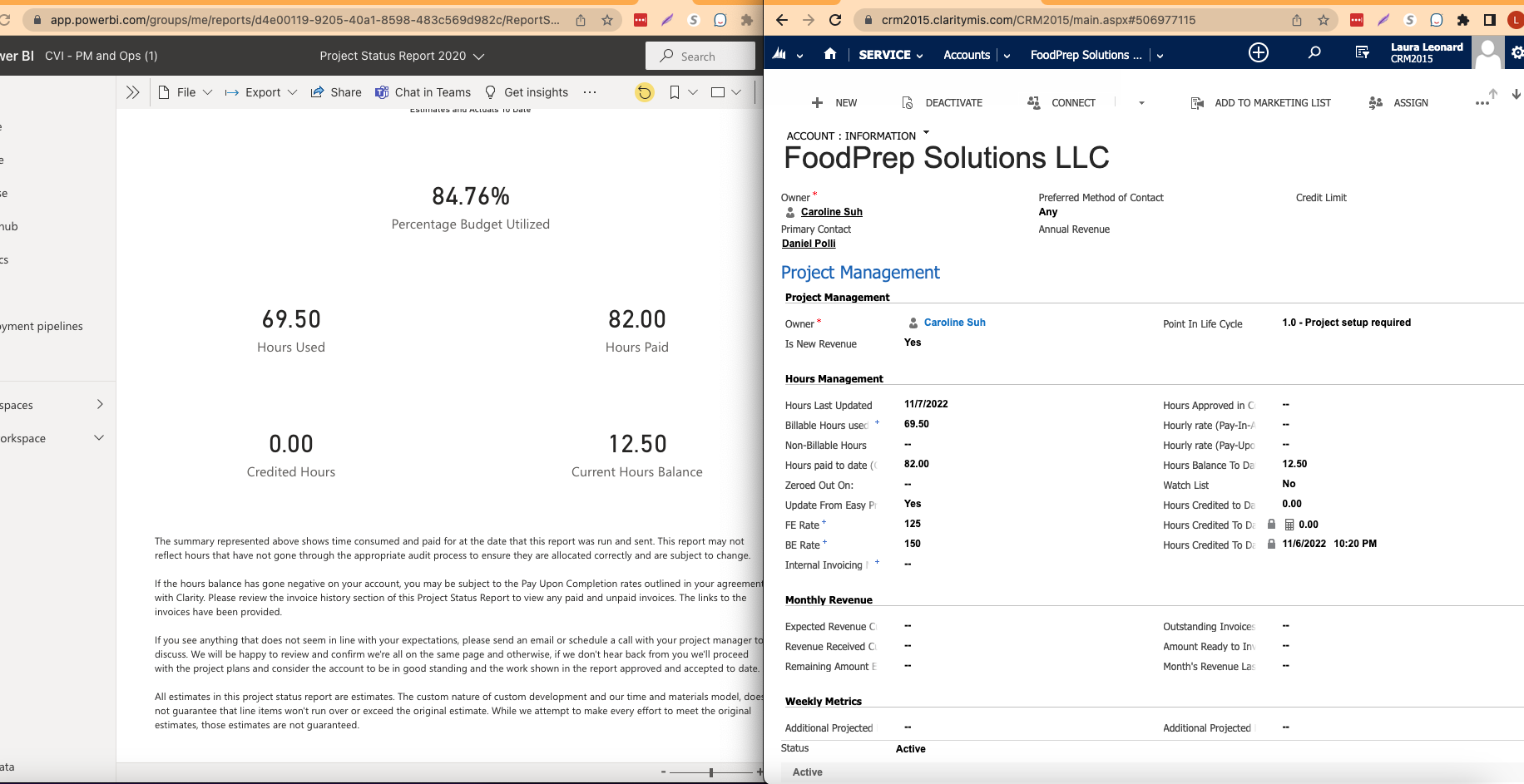The image size is (1524, 784).
Task: Expand the Bookmark dropdown chevron
Action: (x=693, y=92)
